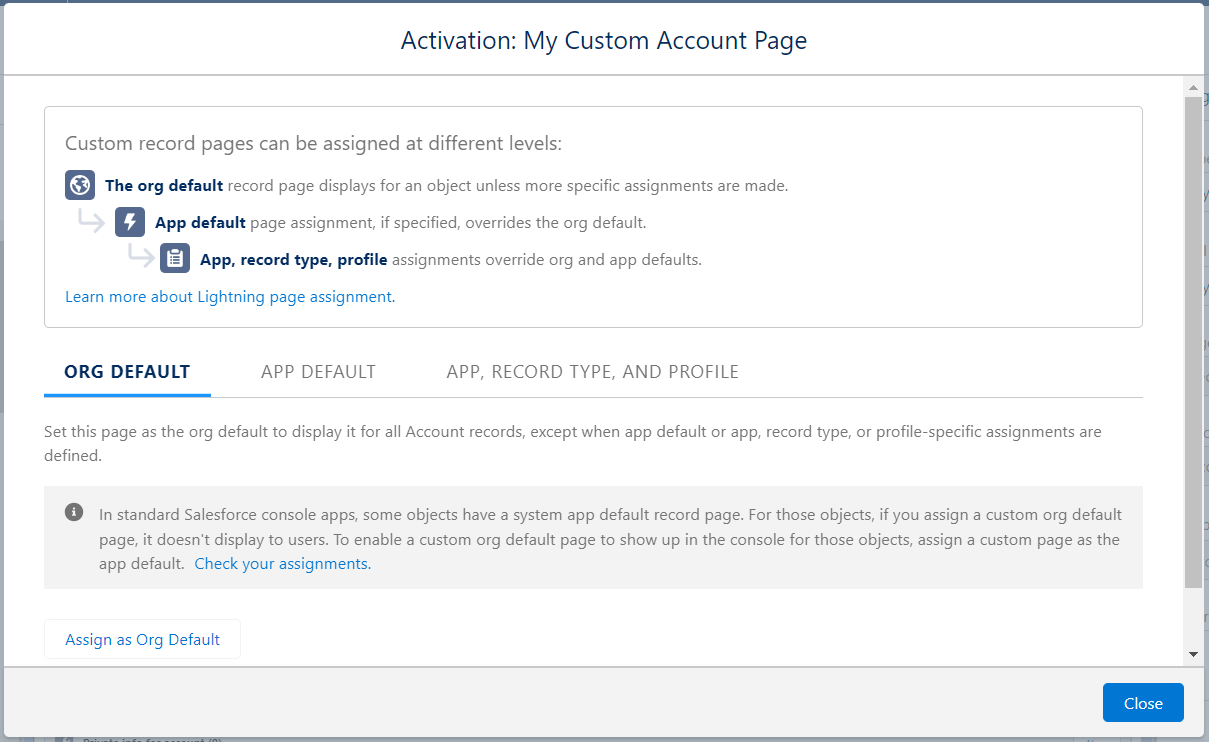This screenshot has height=742, width=1209.
Task: Switch to the APP DEFAULT tab
Action: click(x=318, y=372)
